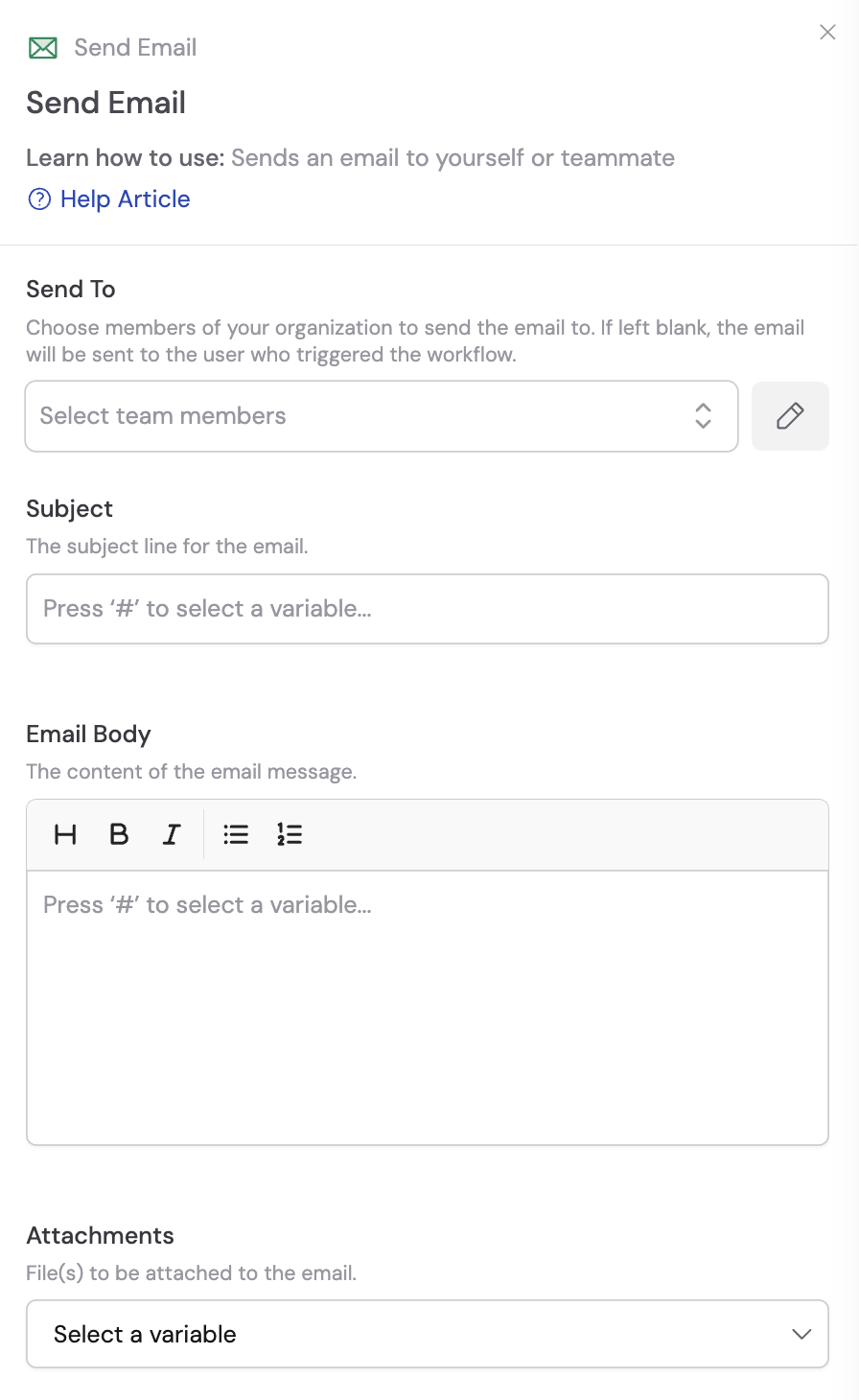Select a variable for Attachments
This screenshot has height=1400, width=859.
pyautogui.click(x=428, y=1334)
